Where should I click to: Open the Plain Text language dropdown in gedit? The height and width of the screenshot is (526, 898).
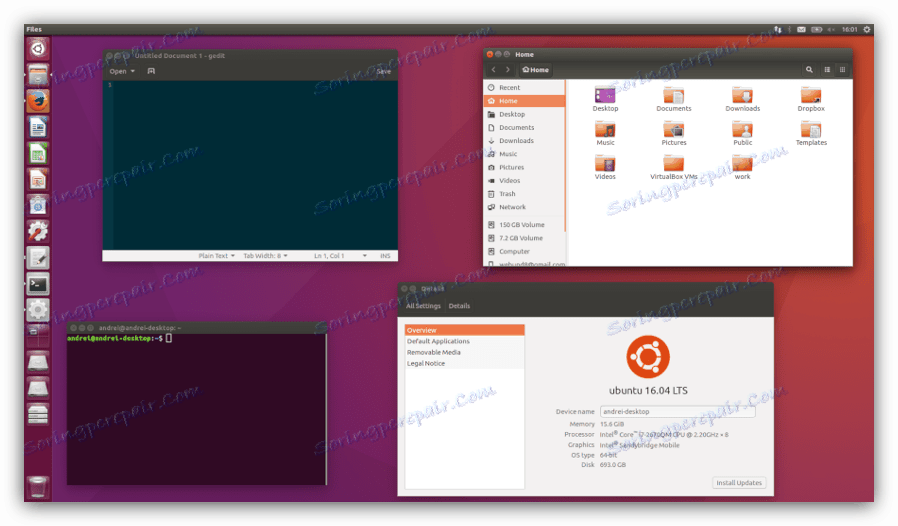[216, 256]
